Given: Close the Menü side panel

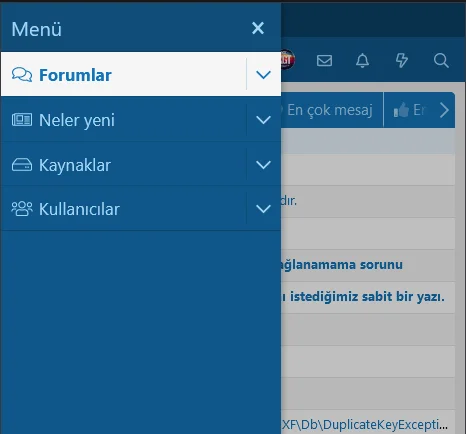Looking at the screenshot, I should [x=258, y=28].
